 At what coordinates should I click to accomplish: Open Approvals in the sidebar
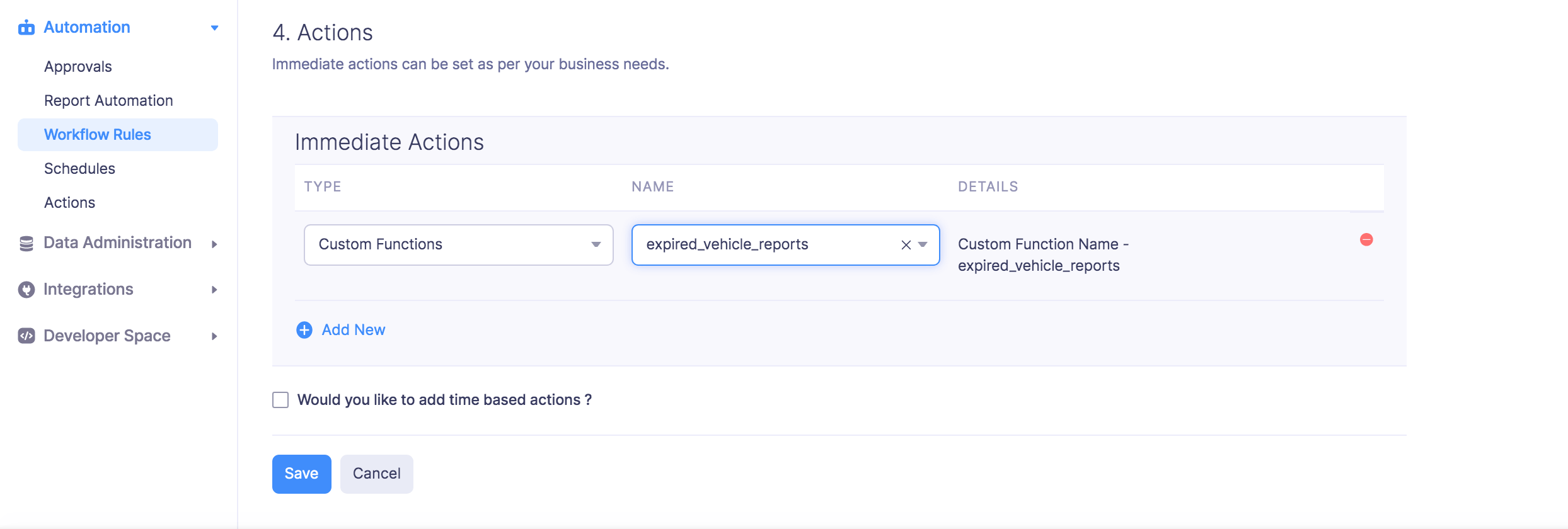click(78, 67)
